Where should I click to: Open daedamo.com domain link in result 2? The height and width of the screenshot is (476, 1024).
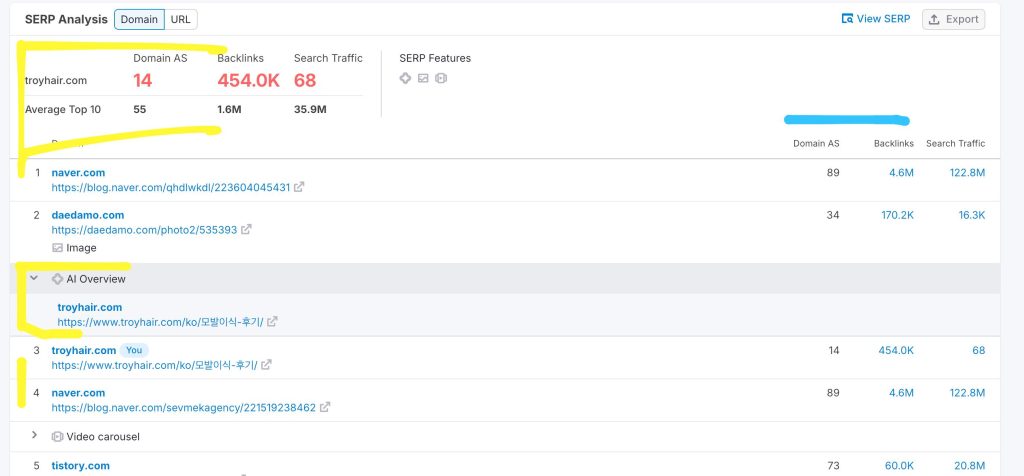88,214
